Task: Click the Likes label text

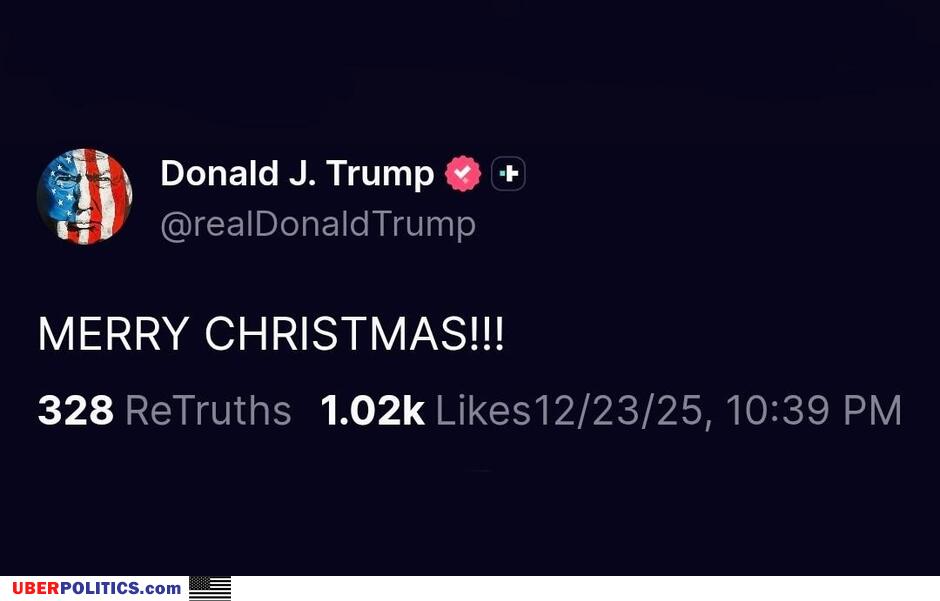Action: (x=481, y=410)
